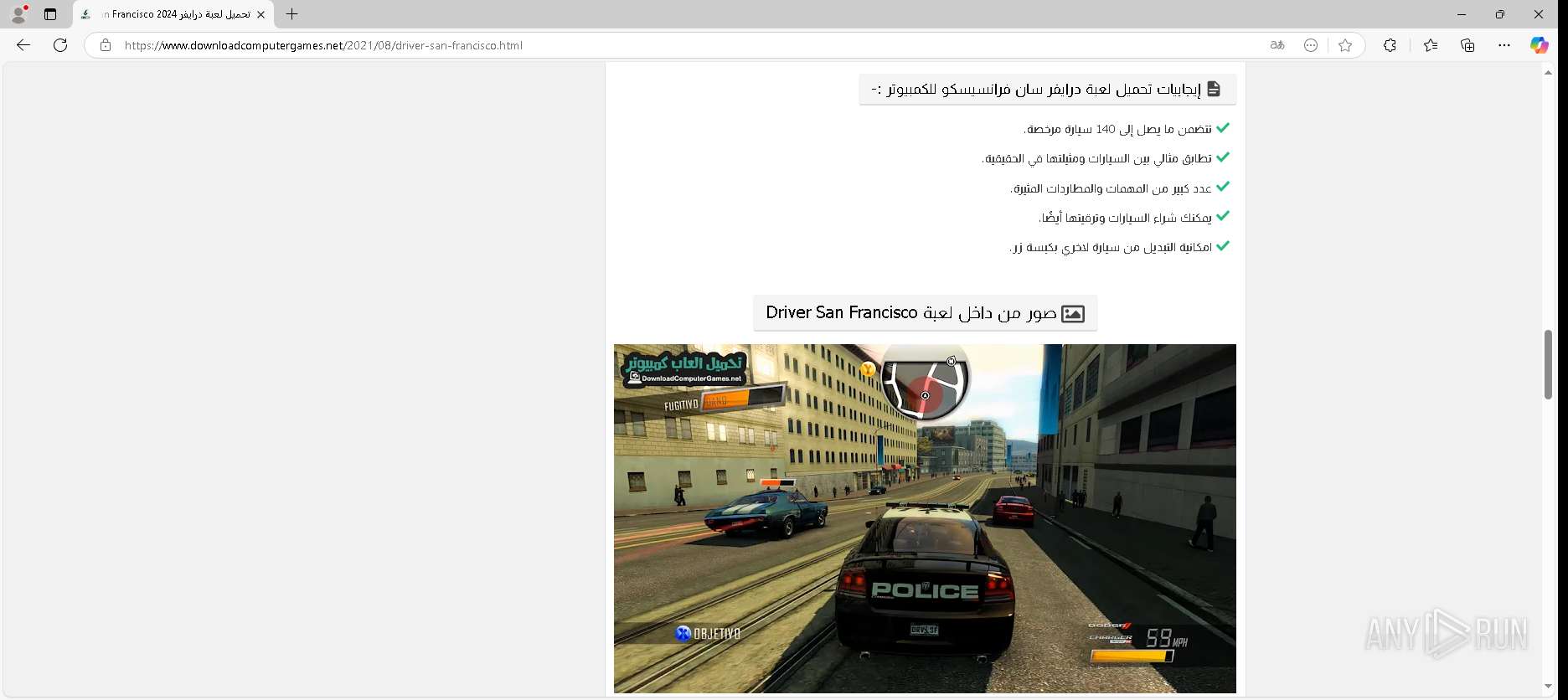Screen dimensions: 1568x700
Task: Click the picture icon in the screenshots heading
Action: click(x=1073, y=313)
